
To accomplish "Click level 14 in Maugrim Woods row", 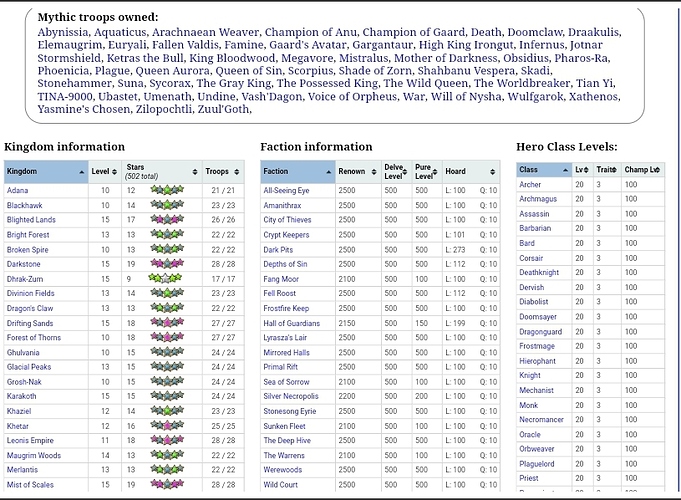I will coord(105,455).
